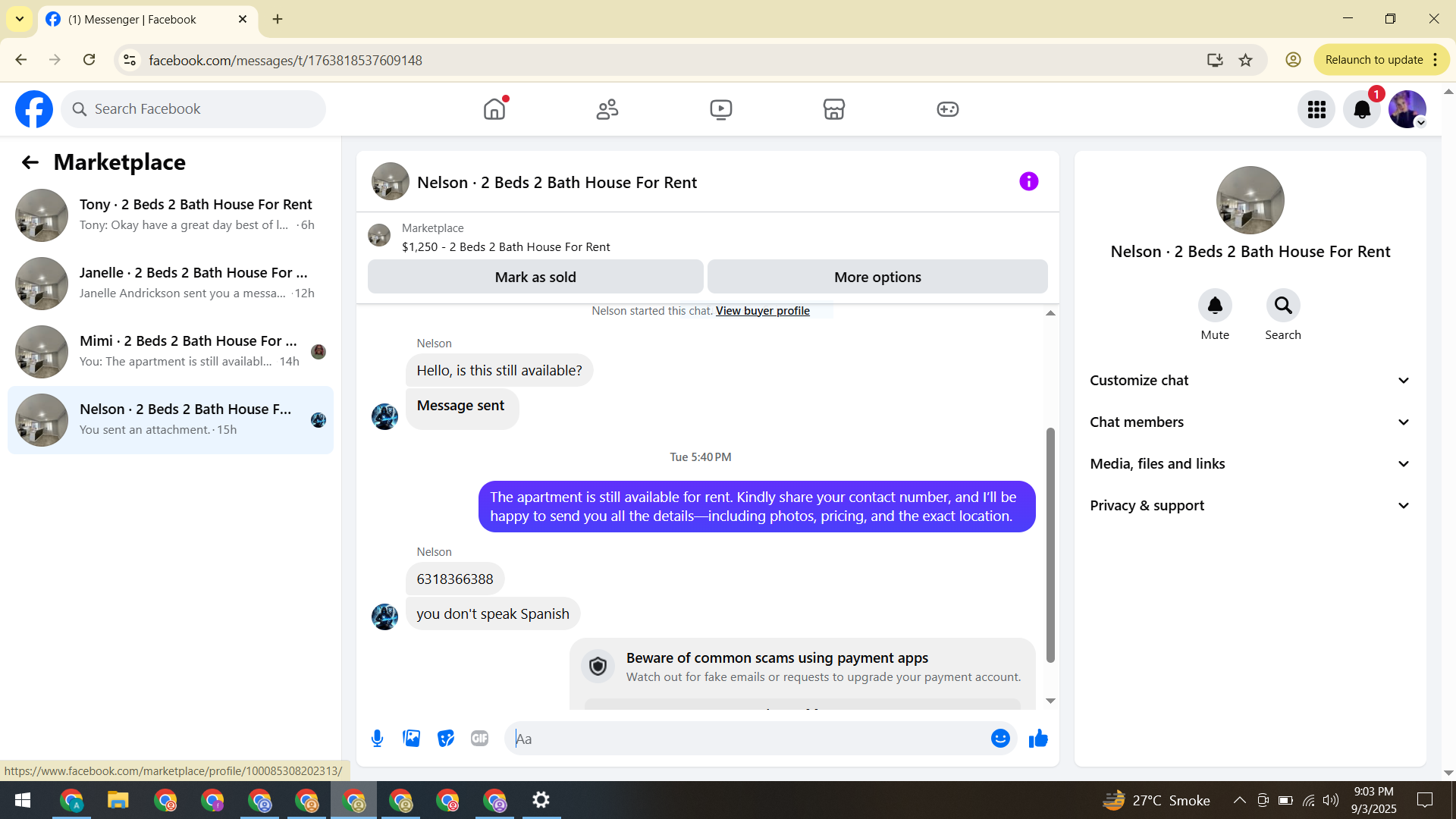1456x819 pixels.
Task: Close the Messenger browser tab
Action: click(x=243, y=19)
